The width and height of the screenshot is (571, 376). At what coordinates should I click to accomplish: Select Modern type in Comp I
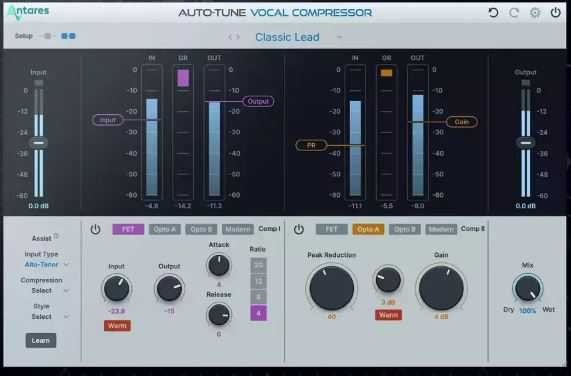click(x=238, y=229)
